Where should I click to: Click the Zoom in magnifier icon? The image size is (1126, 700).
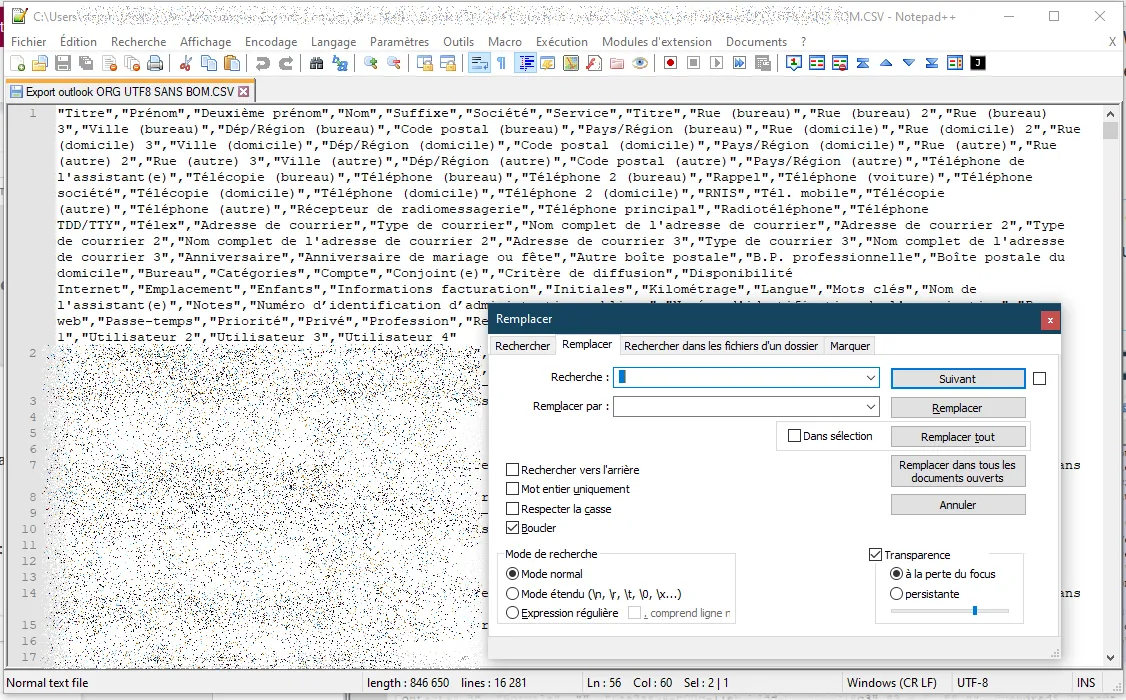click(x=371, y=63)
